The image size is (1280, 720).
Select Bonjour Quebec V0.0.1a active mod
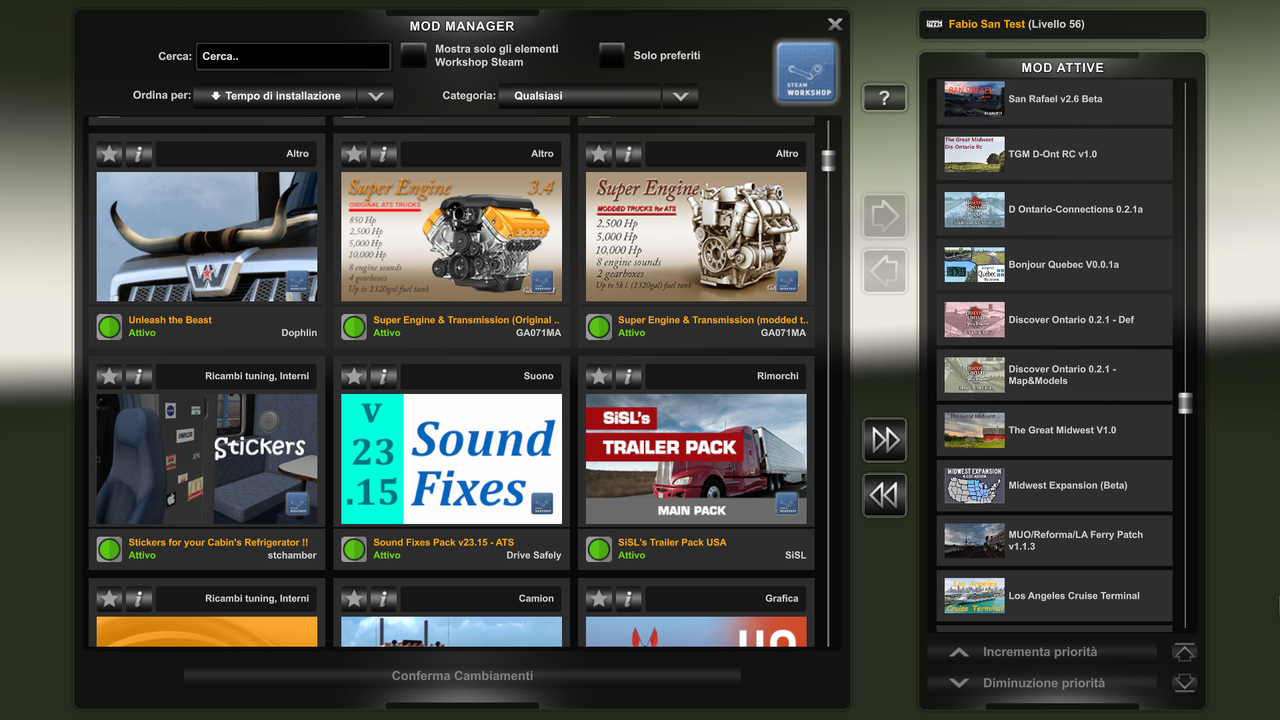1055,264
